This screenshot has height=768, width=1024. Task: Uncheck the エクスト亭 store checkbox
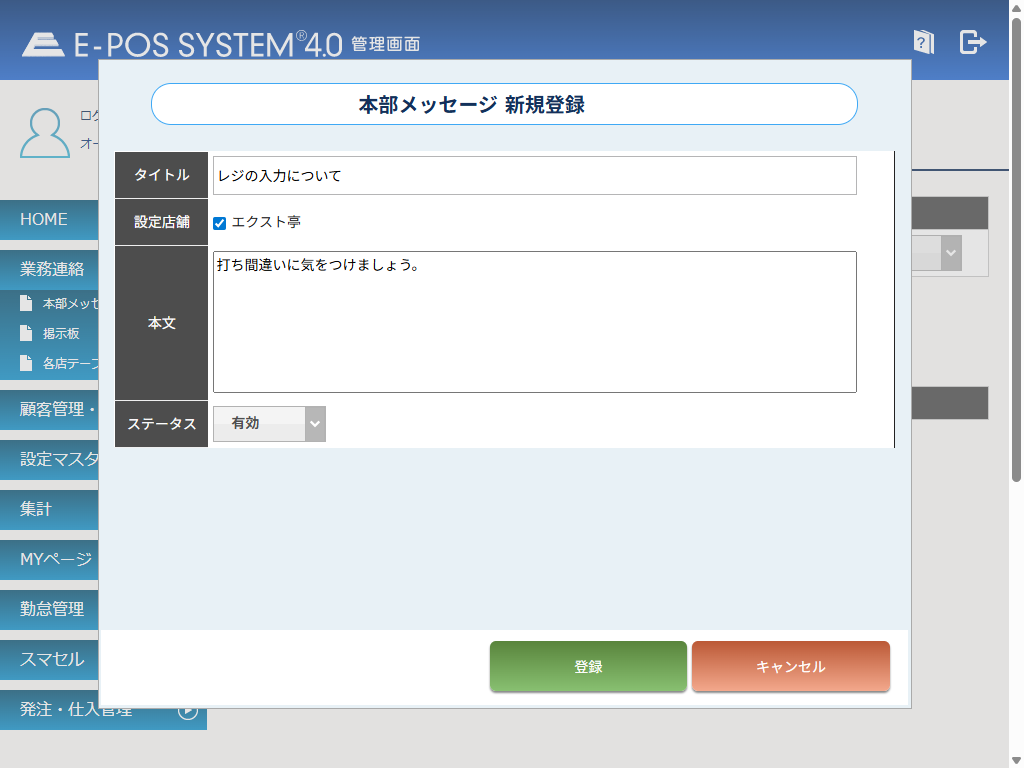(x=220, y=223)
